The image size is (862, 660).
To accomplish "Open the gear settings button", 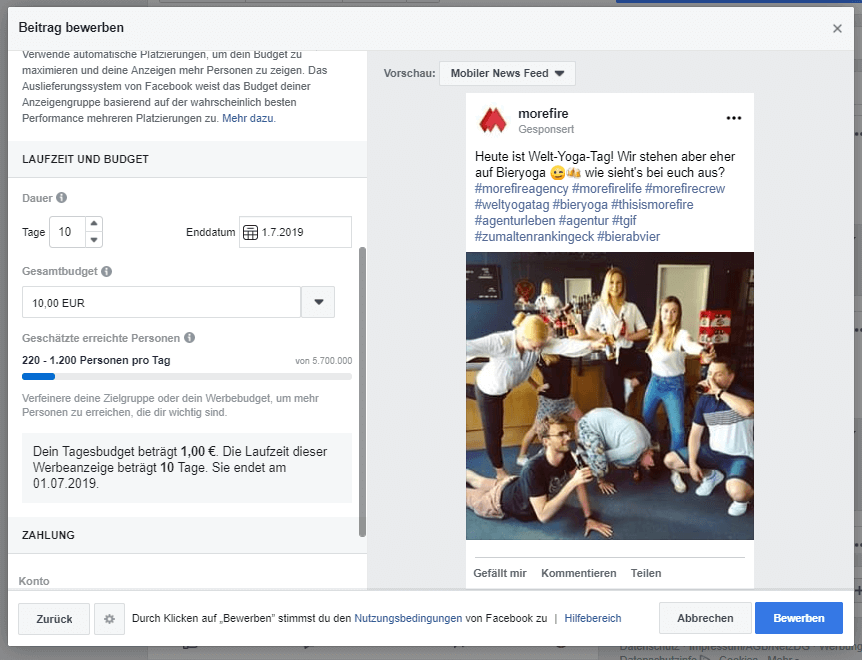I will (x=109, y=619).
